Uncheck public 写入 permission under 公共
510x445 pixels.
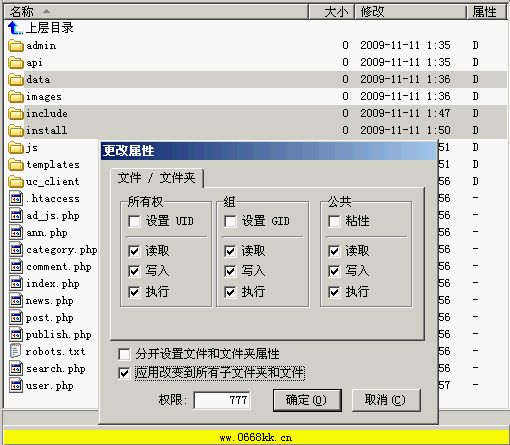(334, 271)
